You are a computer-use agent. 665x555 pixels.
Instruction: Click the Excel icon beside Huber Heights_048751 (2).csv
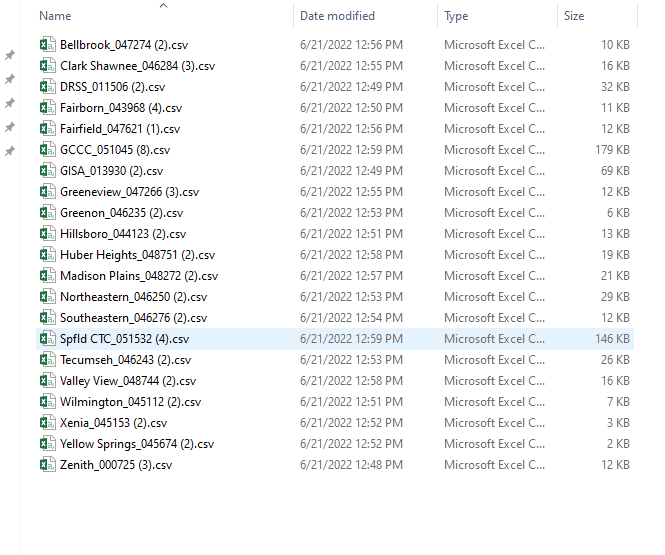coord(48,254)
